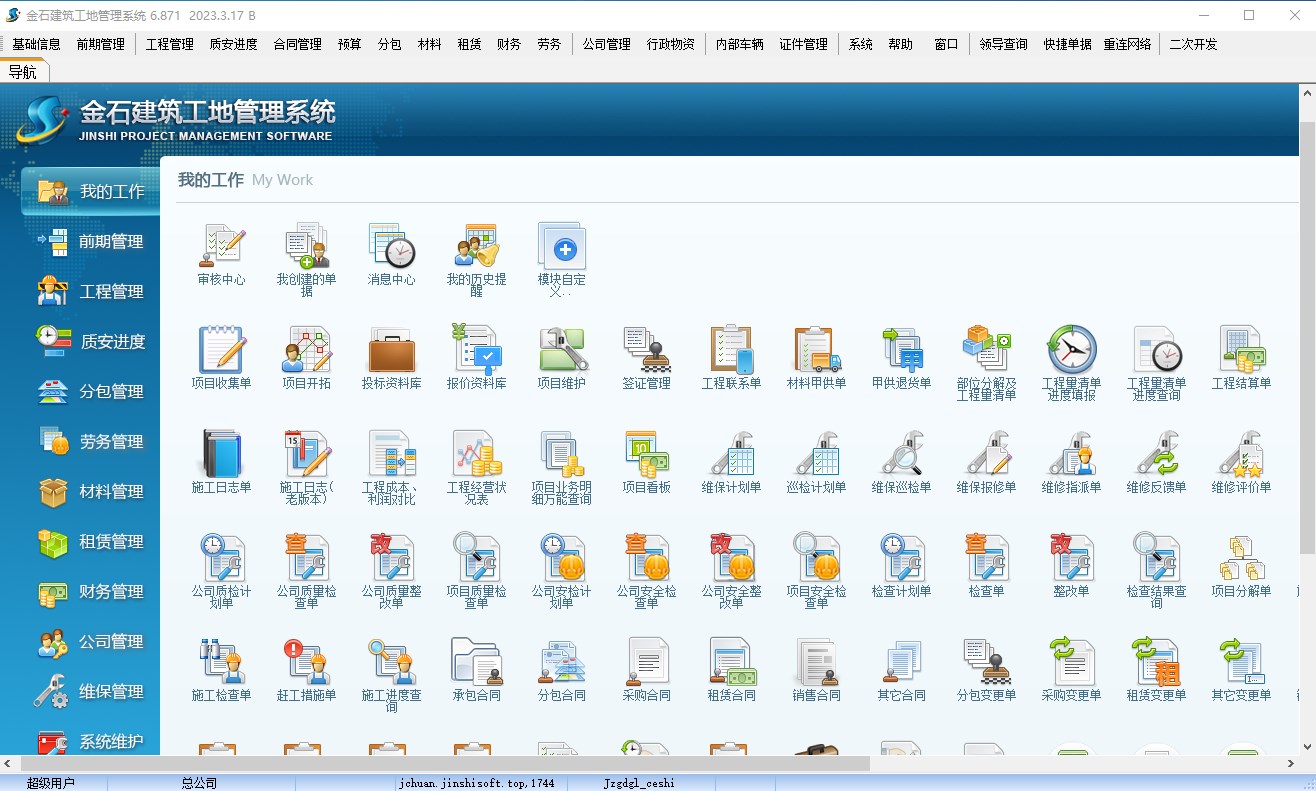Open the 项目安全检查单 icon

816,558
